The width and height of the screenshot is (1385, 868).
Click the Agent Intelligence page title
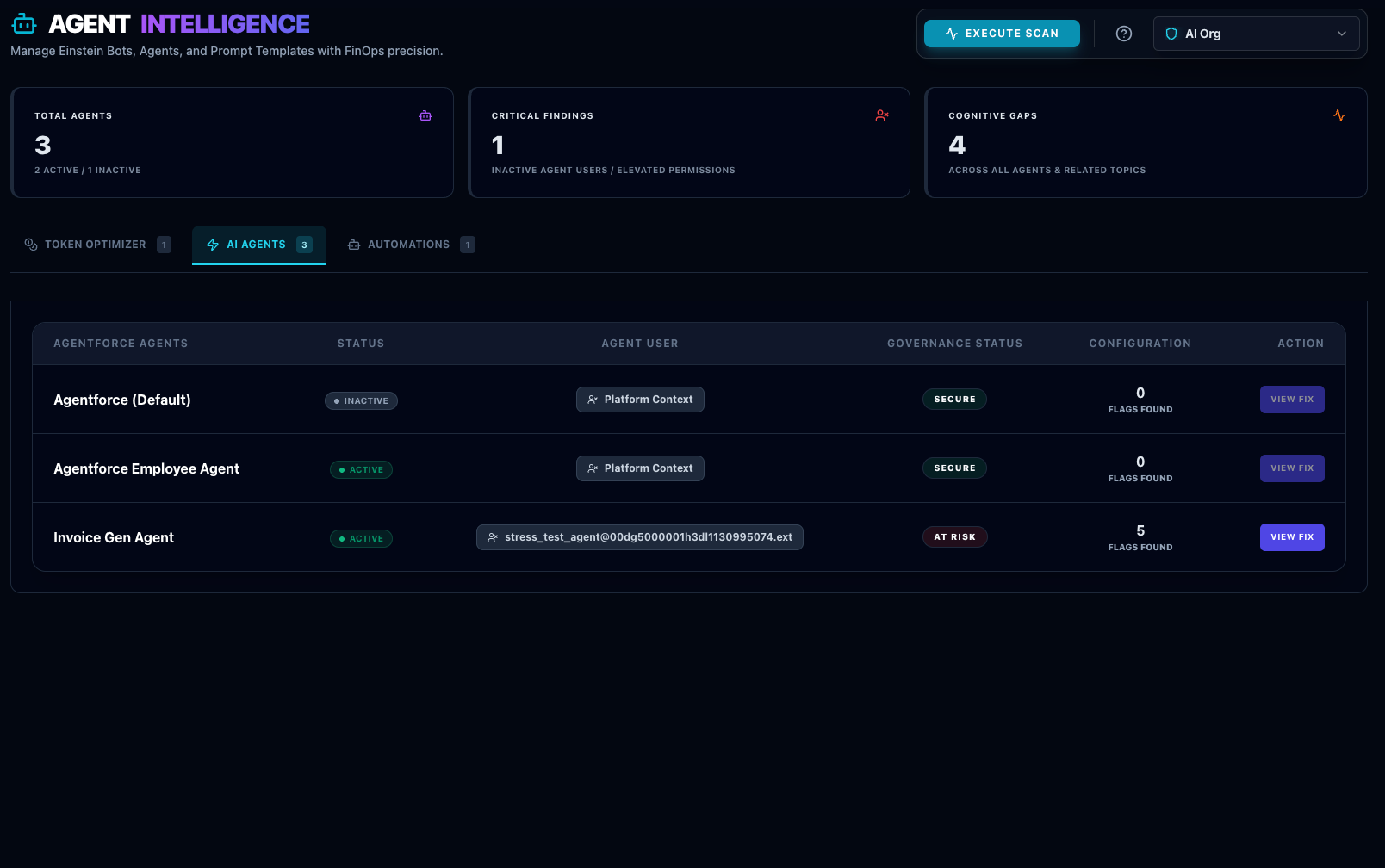coord(179,24)
